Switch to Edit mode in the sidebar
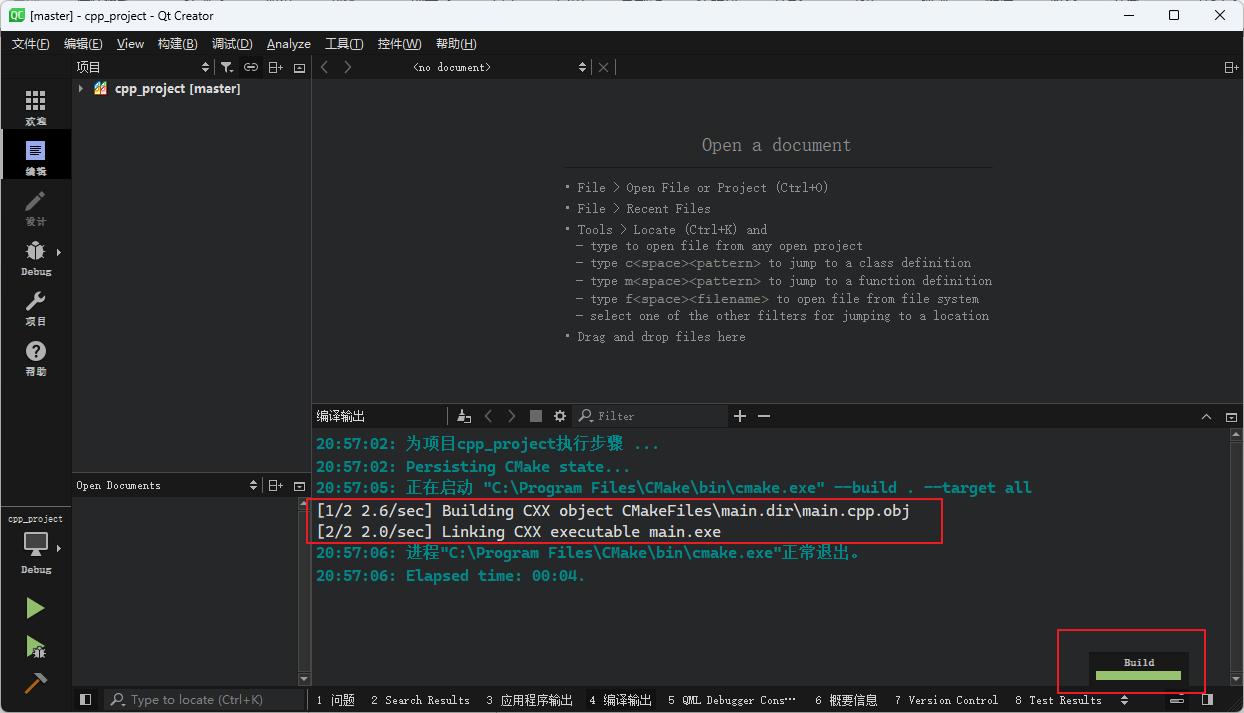1244x713 pixels. point(35,154)
